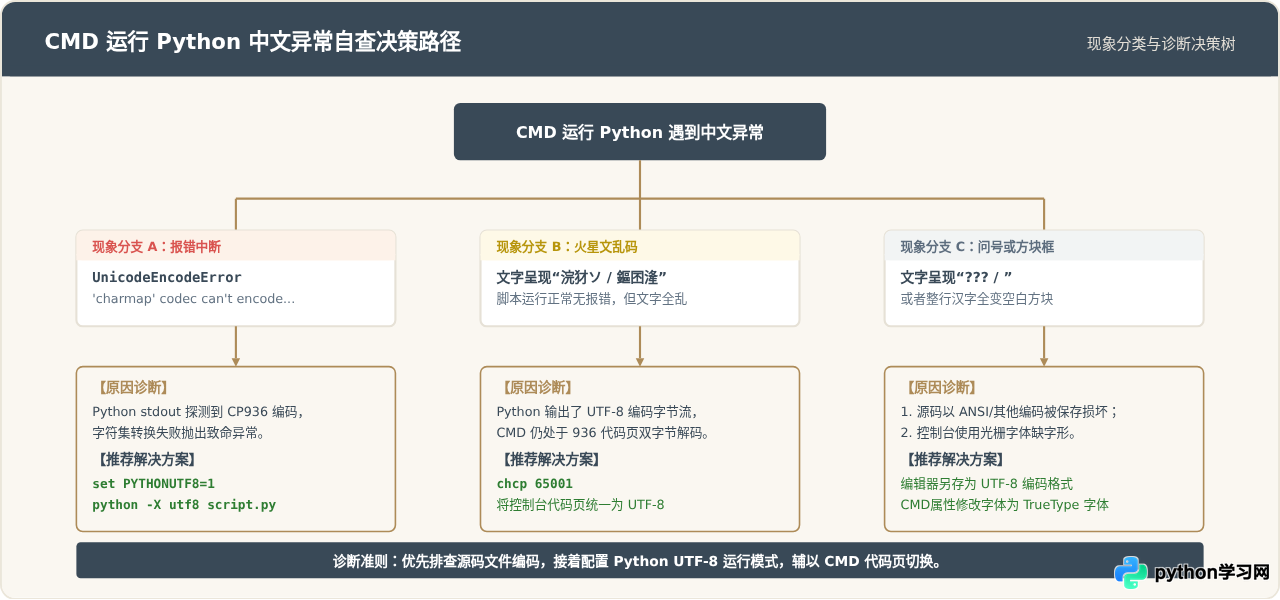Click the text '文字呈现“??? / ”'

(x=957, y=277)
